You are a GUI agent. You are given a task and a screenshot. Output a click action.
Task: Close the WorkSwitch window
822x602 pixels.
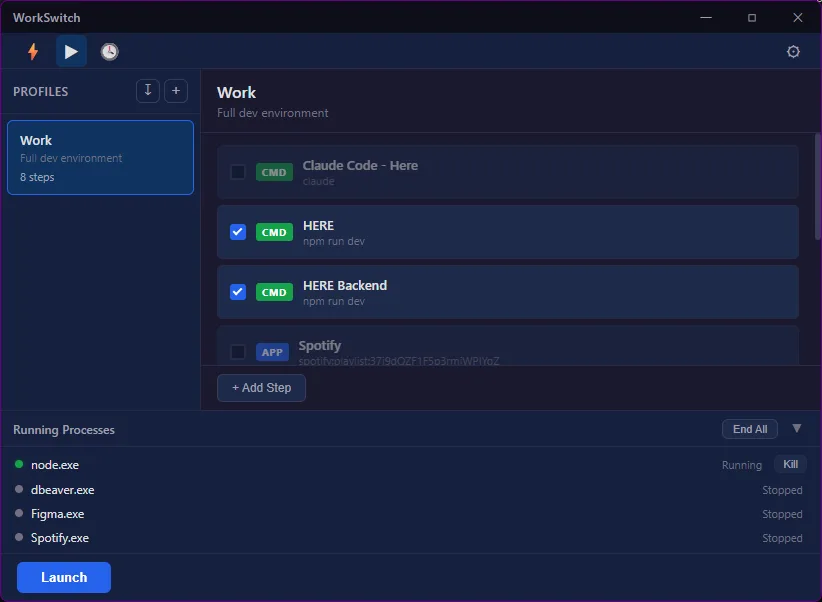click(798, 17)
